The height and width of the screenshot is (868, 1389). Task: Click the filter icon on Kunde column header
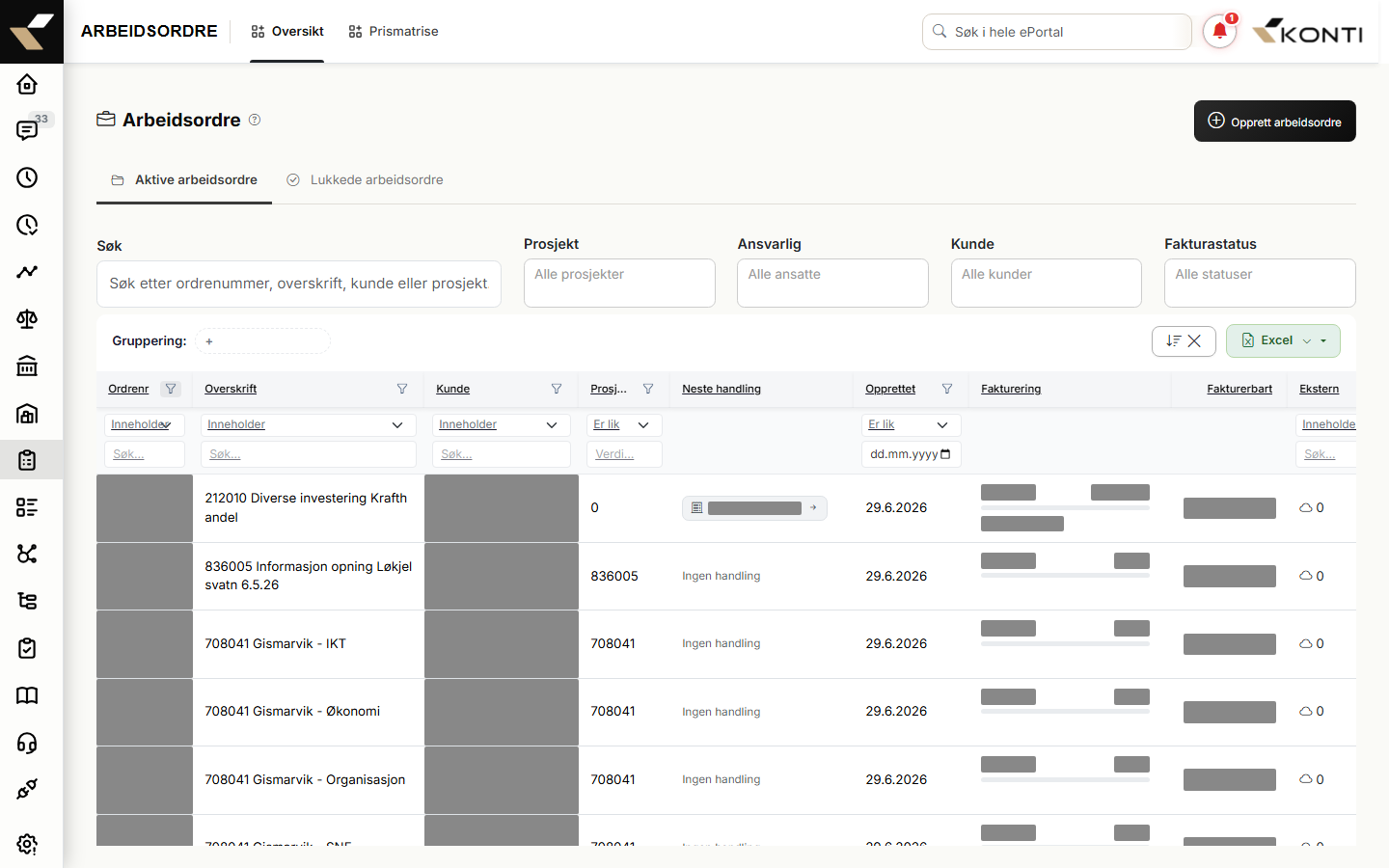coord(557,389)
